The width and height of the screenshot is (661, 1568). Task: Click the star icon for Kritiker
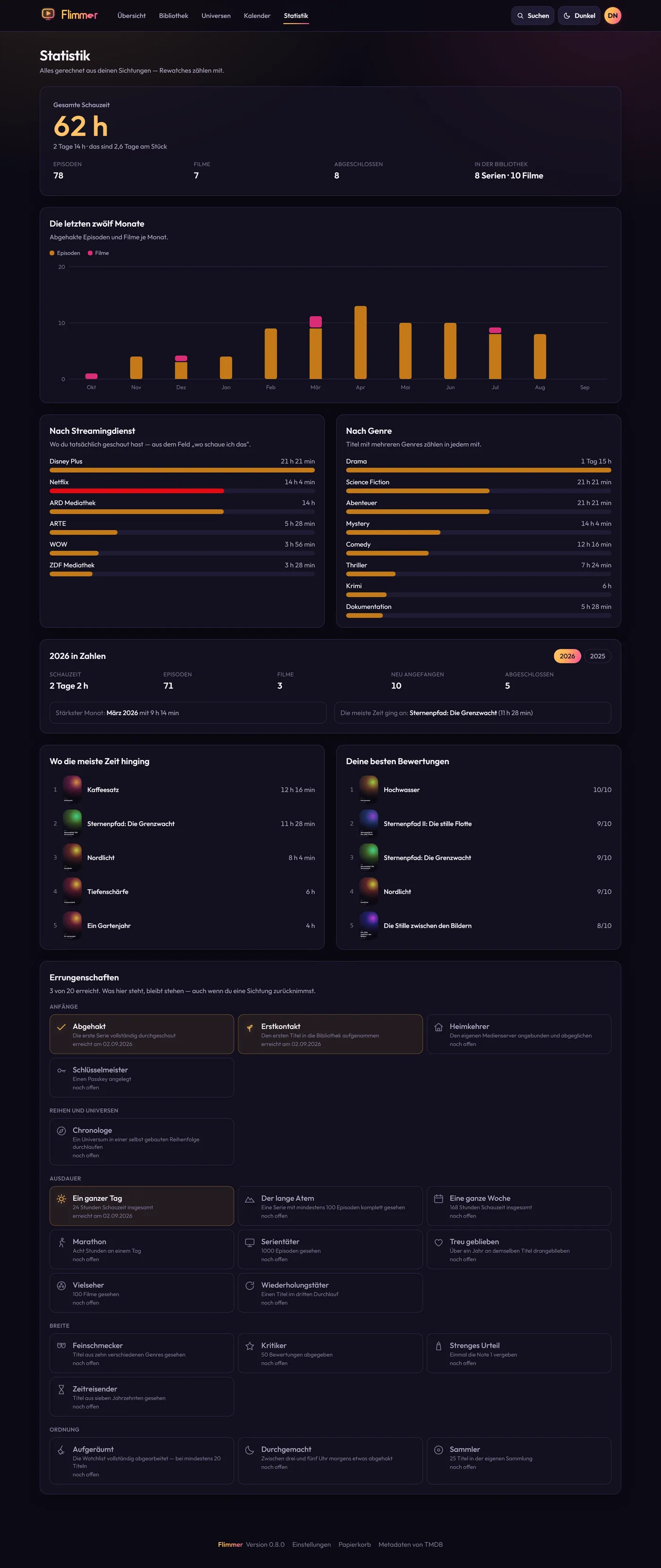250,1346
